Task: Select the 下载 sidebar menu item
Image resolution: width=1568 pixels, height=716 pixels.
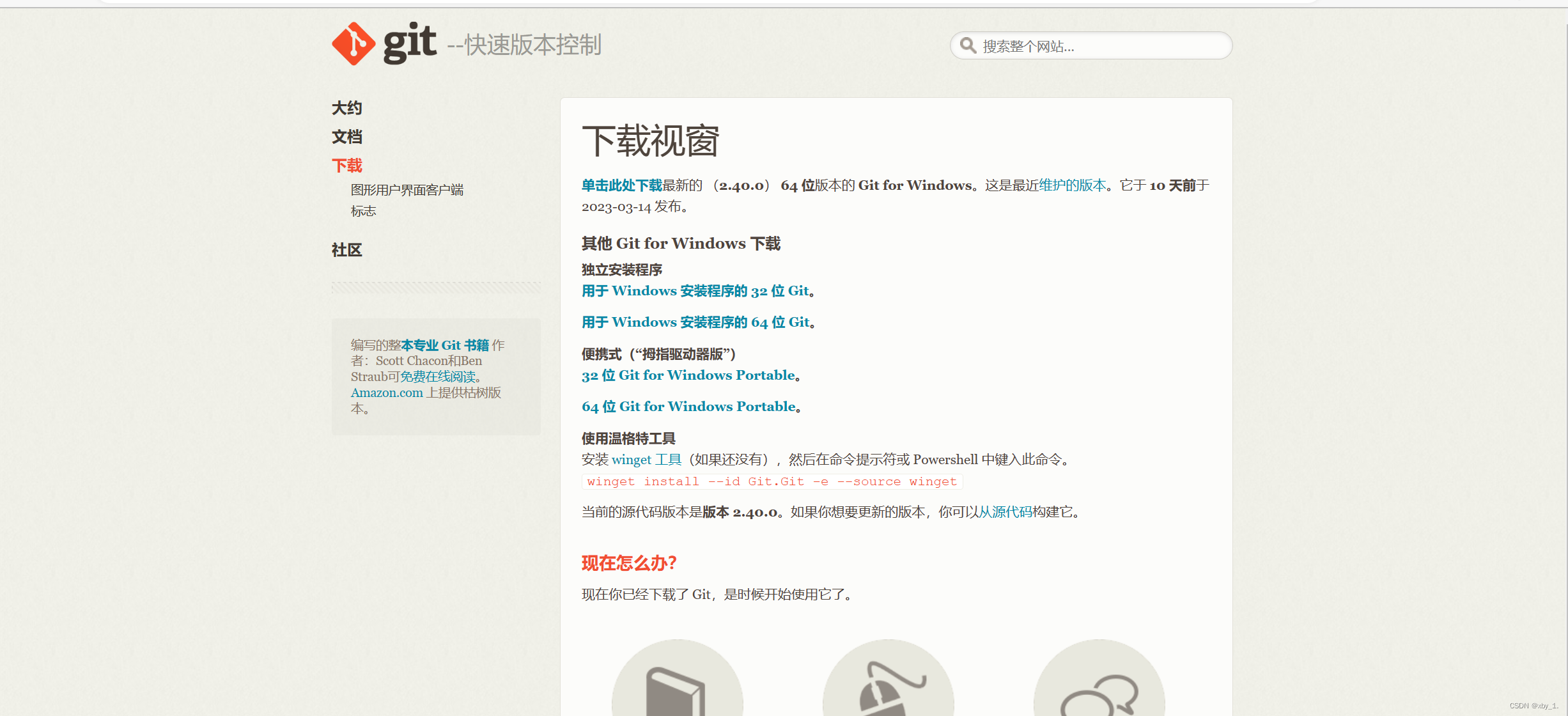Action: point(347,166)
